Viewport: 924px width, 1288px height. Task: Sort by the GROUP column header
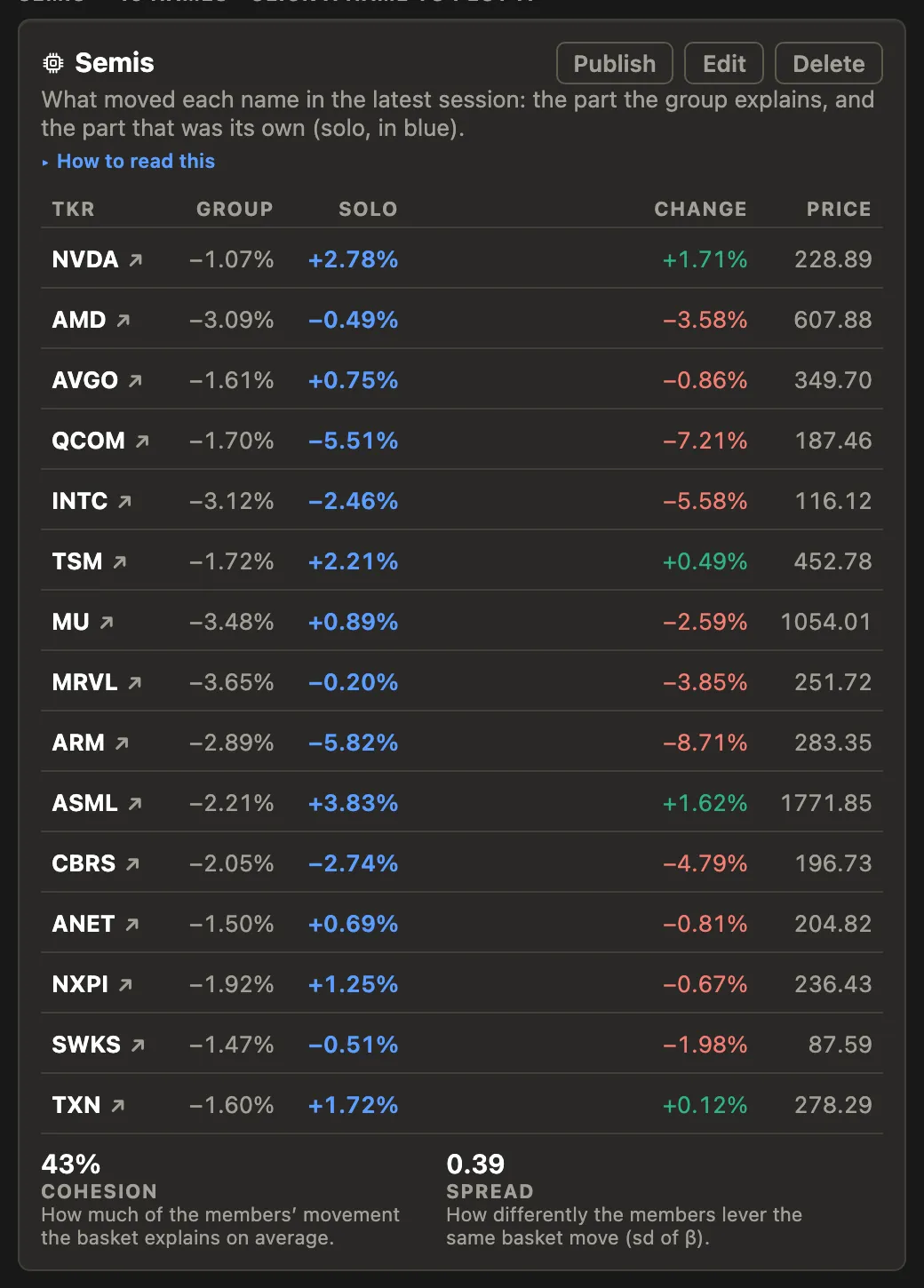point(235,210)
